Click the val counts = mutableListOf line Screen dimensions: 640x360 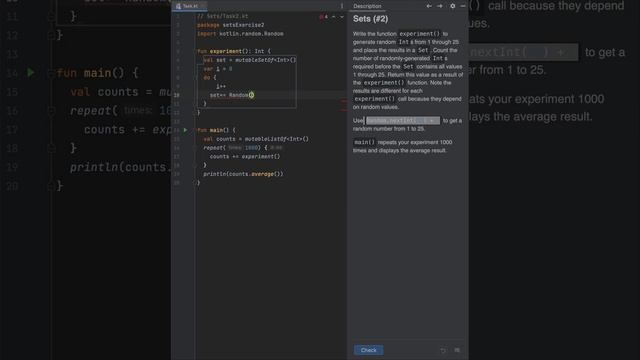256,139
